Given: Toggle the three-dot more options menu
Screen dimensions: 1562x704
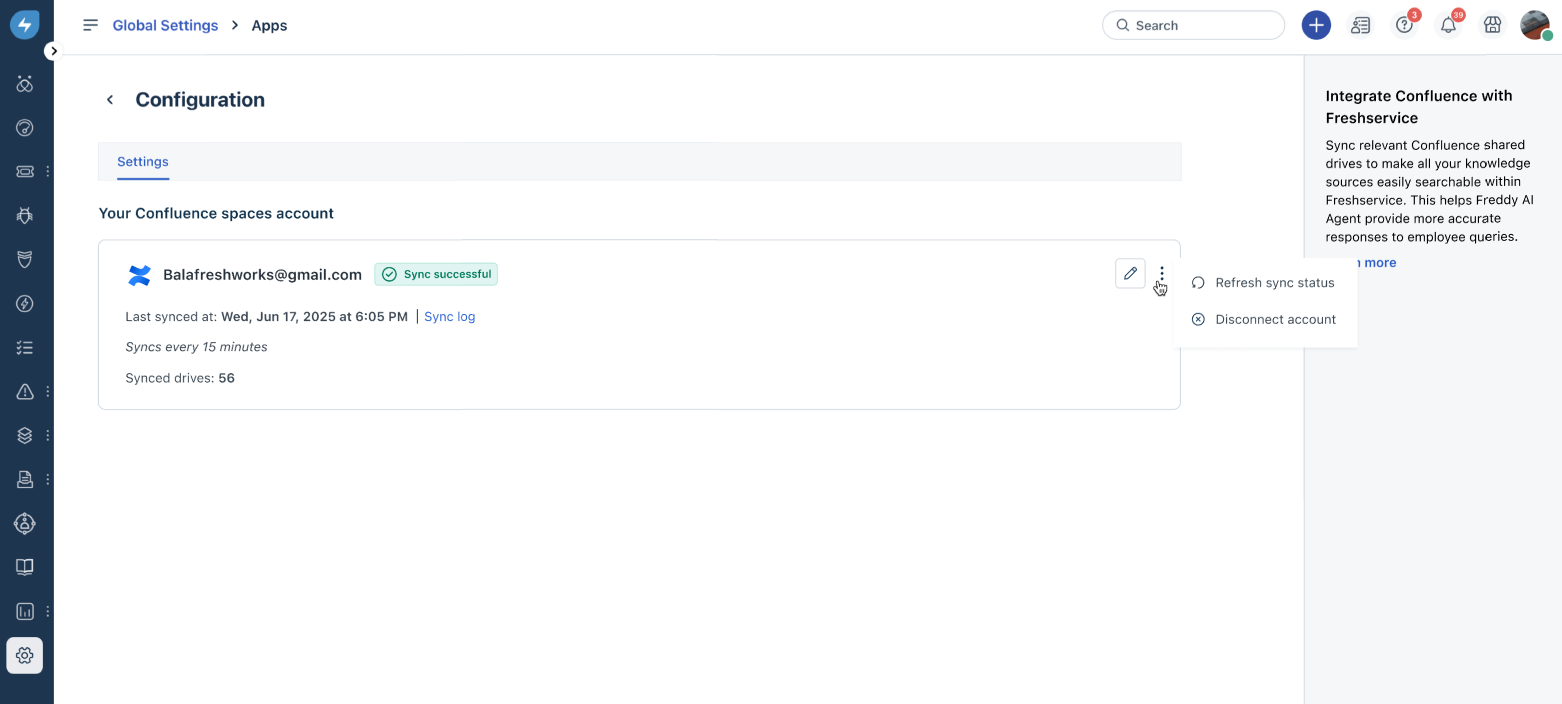Looking at the screenshot, I should click(1161, 273).
